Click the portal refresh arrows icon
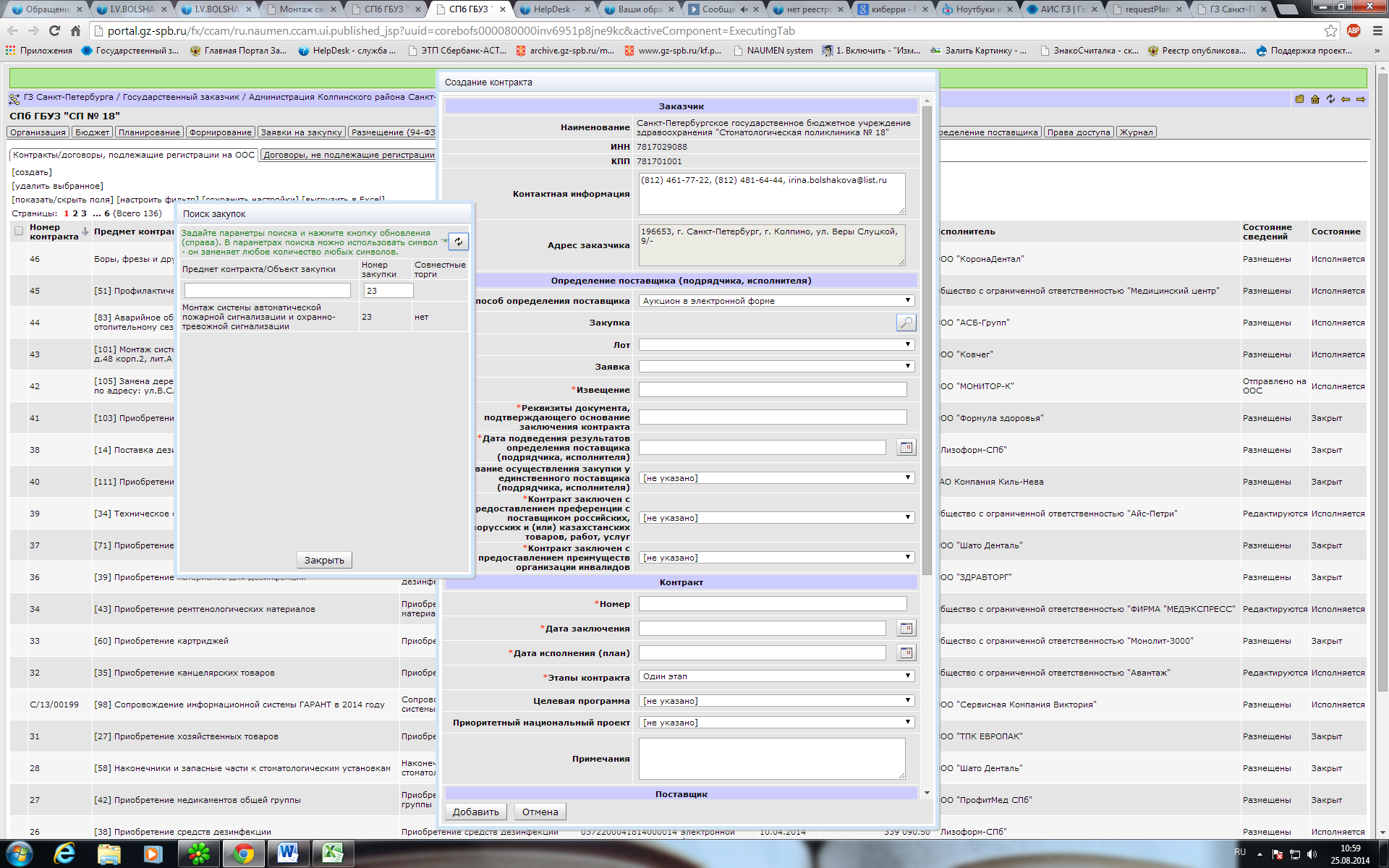Viewport: 1389px width, 868px height. (1330, 99)
